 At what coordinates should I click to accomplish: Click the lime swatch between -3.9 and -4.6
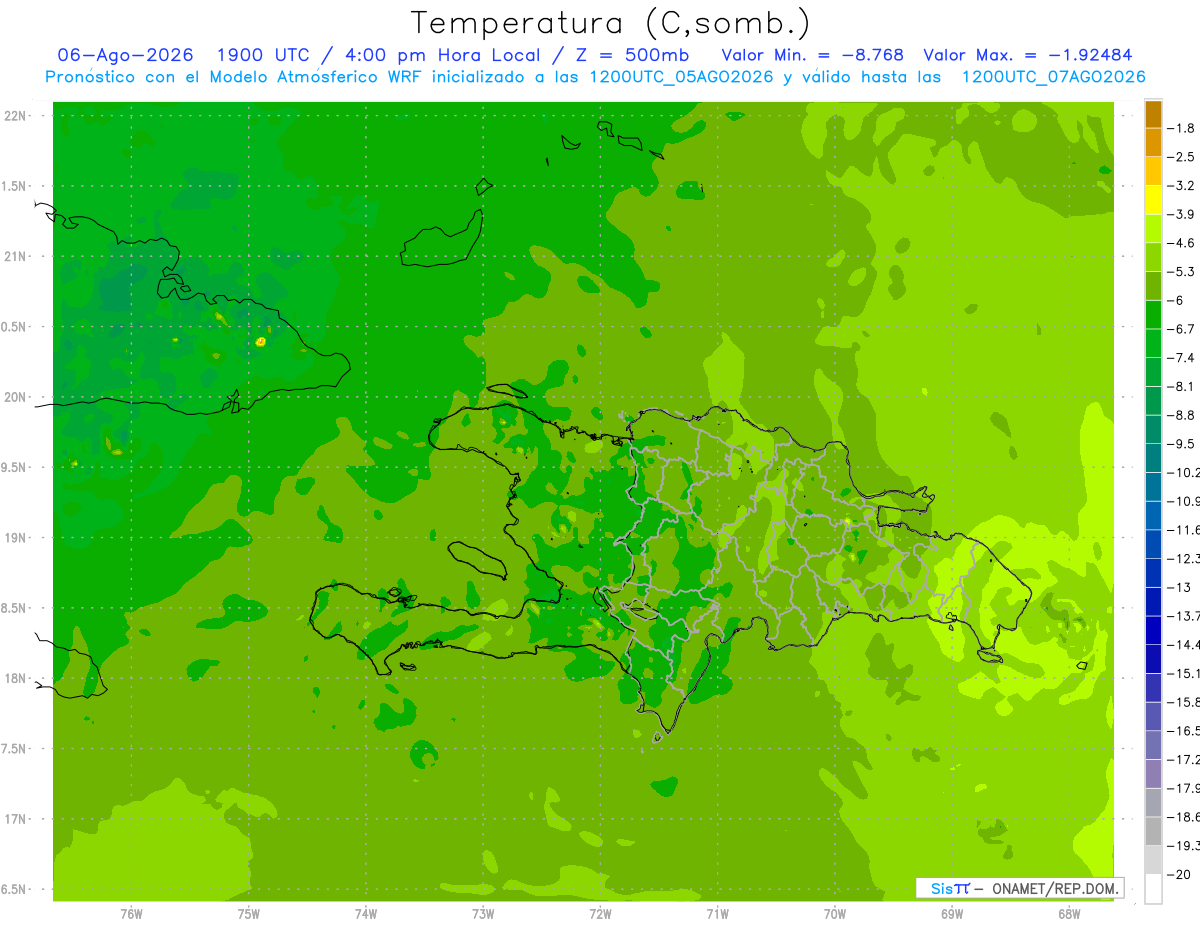coord(1153,229)
